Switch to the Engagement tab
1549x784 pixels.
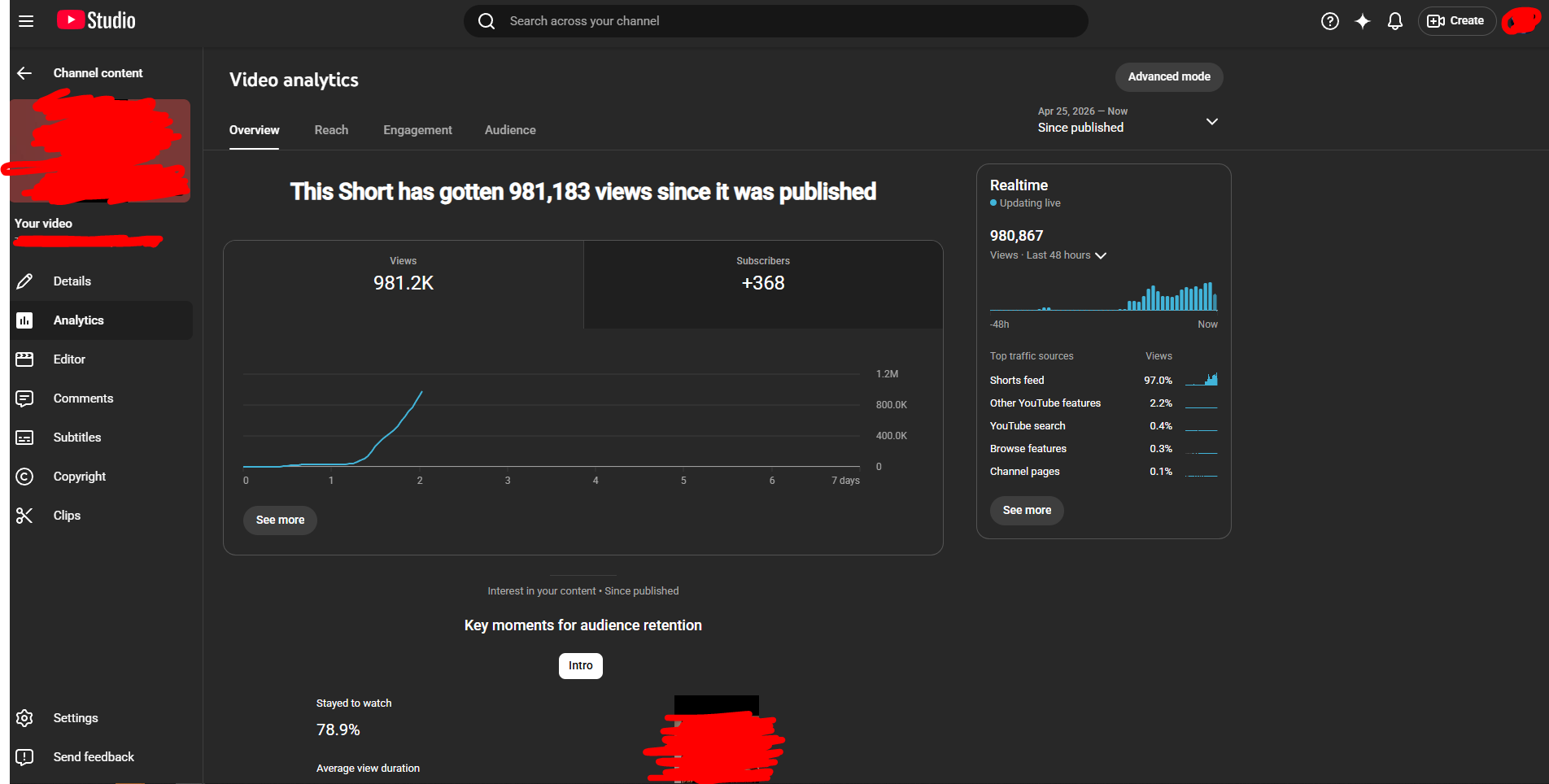click(417, 130)
